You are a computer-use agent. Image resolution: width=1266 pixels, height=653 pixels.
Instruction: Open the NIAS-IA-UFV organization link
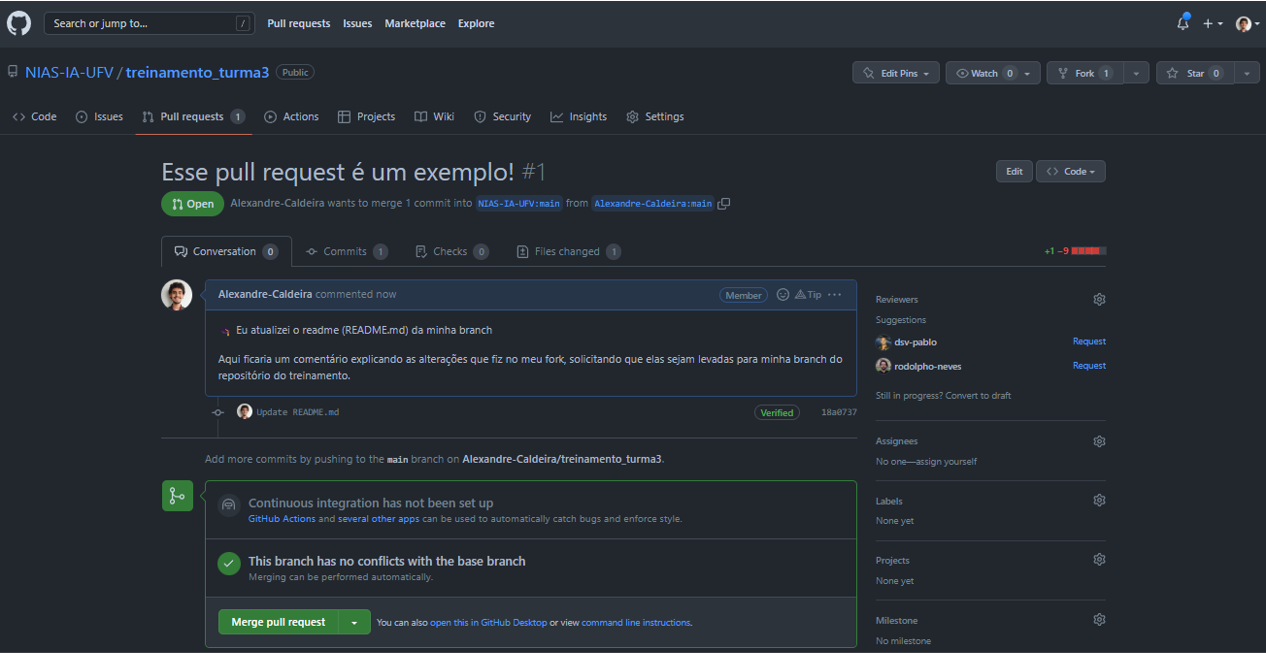(x=69, y=72)
